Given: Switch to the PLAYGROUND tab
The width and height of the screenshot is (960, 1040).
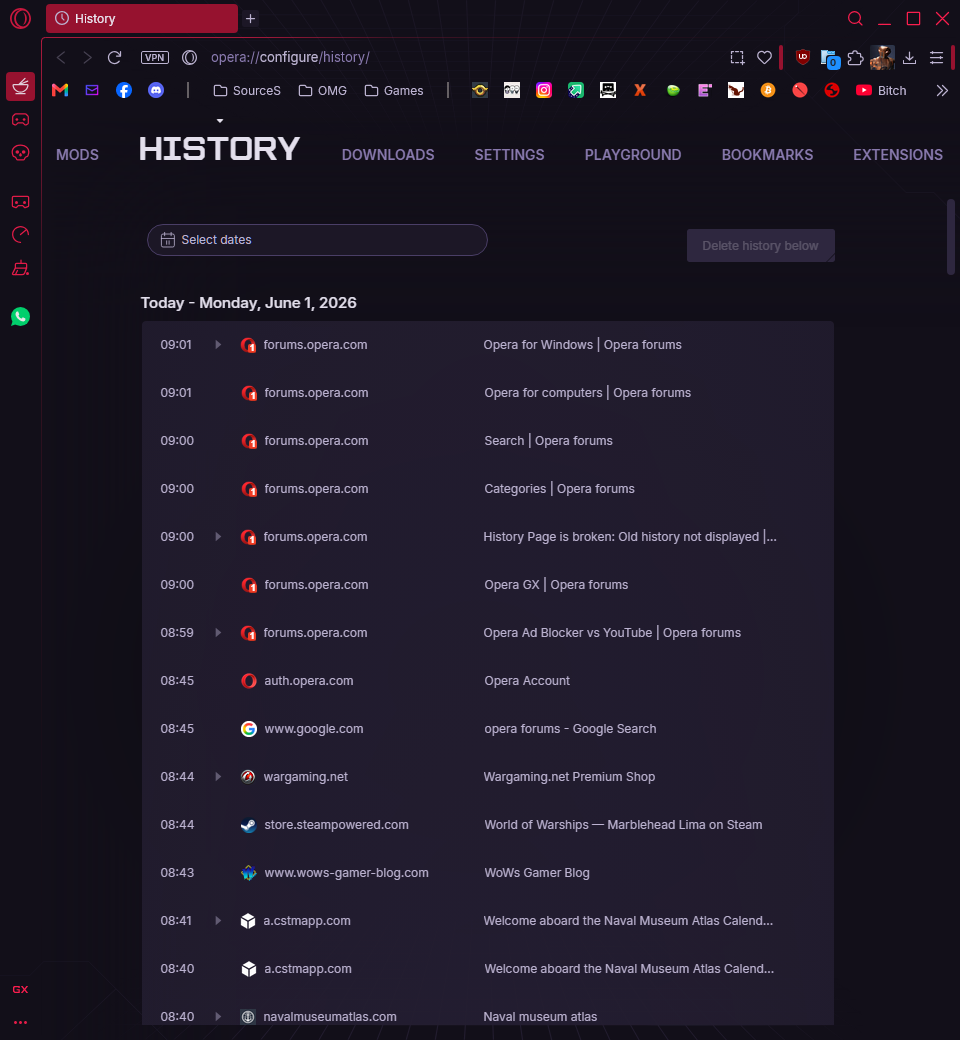Looking at the screenshot, I should click(x=633, y=155).
